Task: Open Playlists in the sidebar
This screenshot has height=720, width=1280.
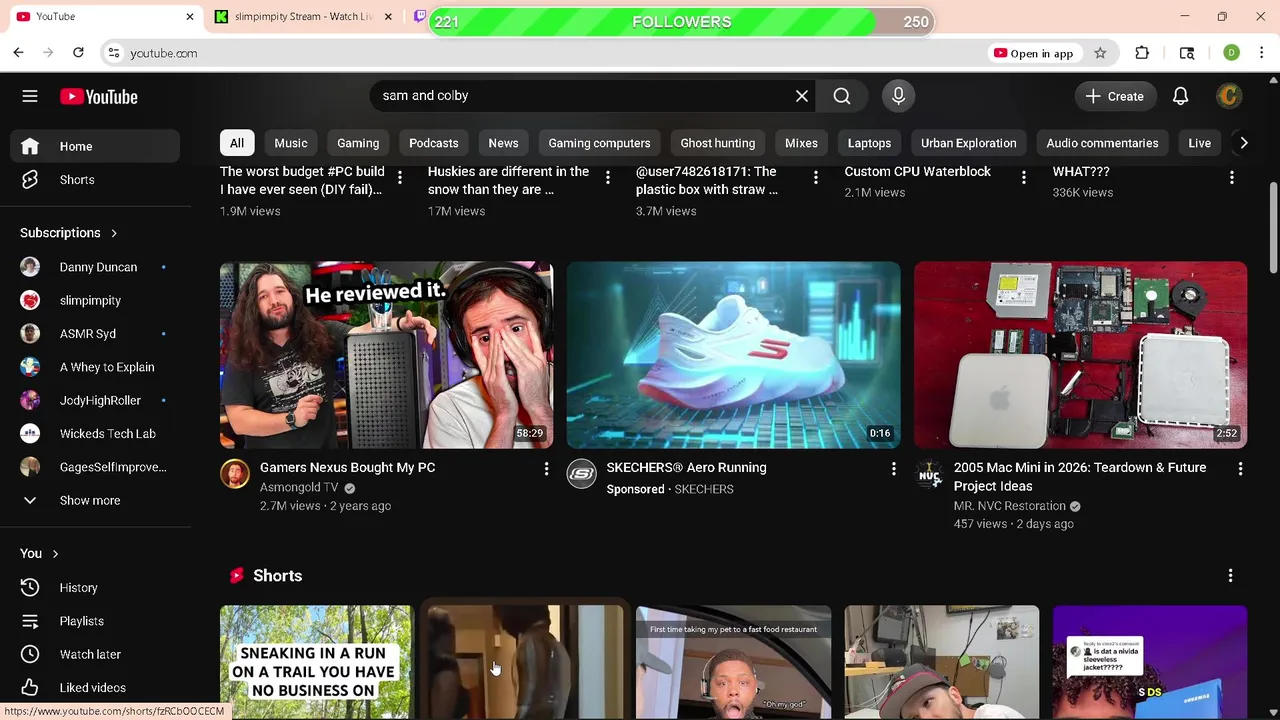Action: (x=96, y=621)
